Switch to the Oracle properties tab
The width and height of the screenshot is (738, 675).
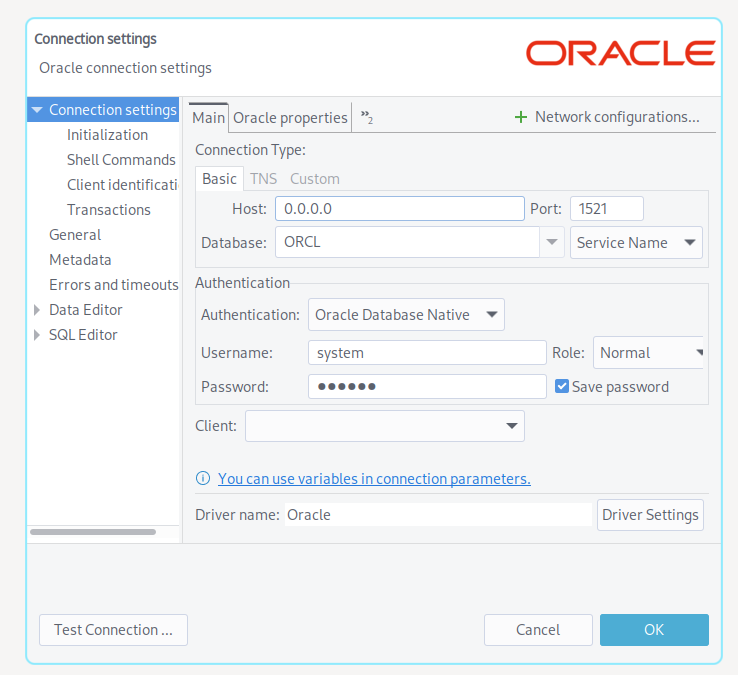290,118
